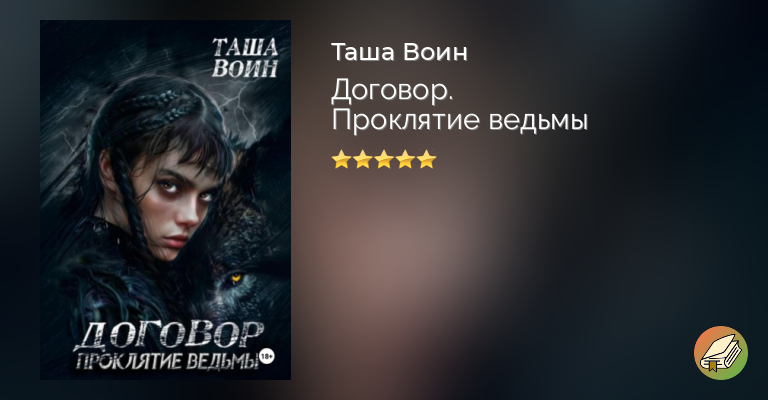The height and width of the screenshot is (400, 768).
Task: Click the woman's face on the cover
Action: [x=169, y=196]
